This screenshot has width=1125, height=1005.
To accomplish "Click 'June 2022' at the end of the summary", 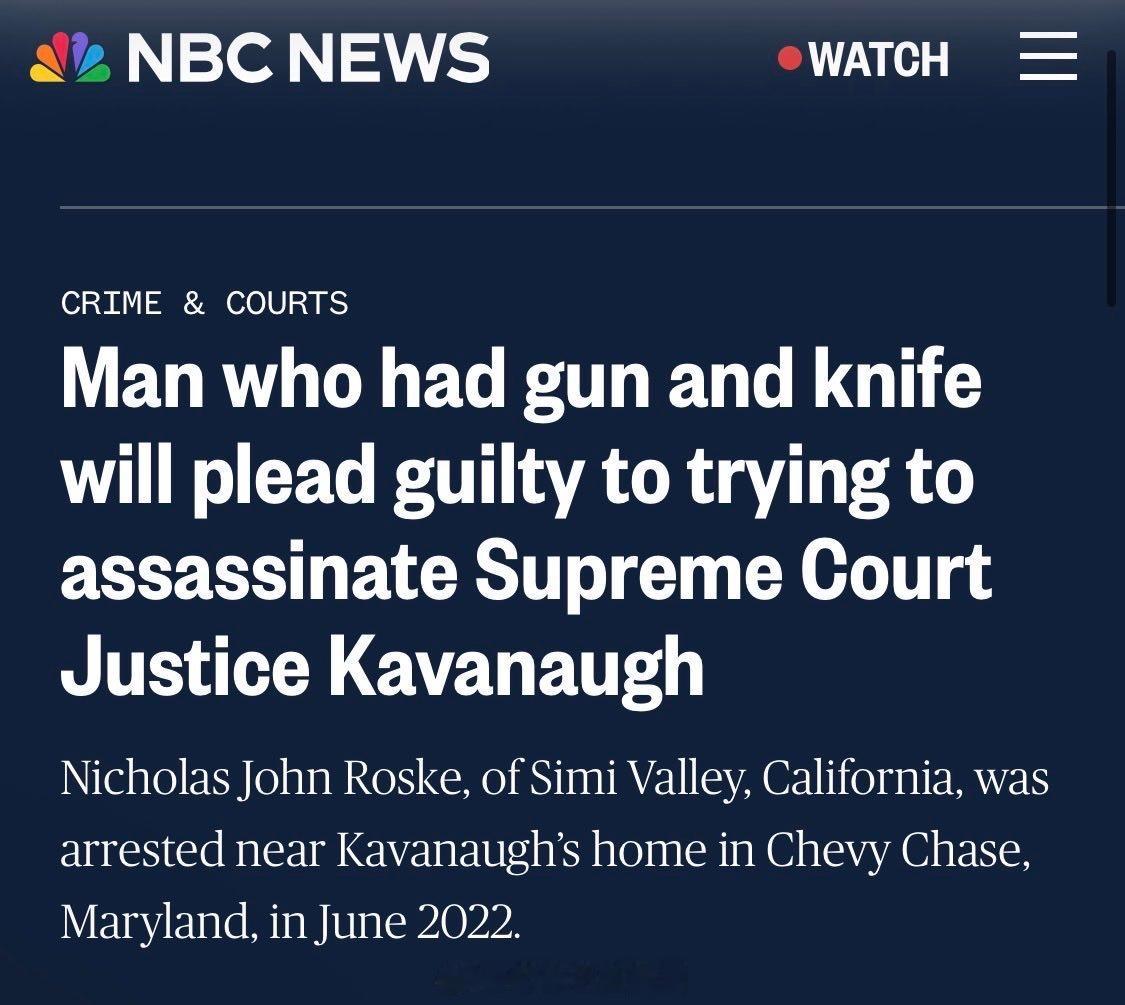I will pyautogui.click(x=416, y=921).
